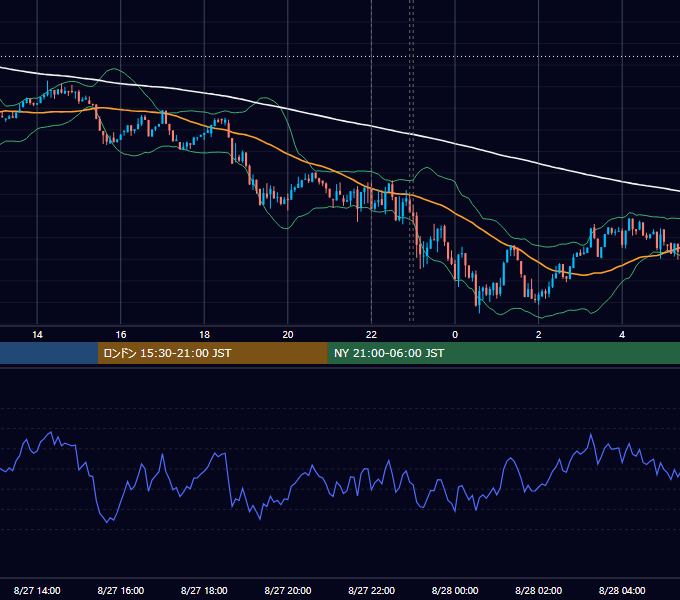
Task: Click the '0' hour label on upper axis
Action: coord(455,335)
